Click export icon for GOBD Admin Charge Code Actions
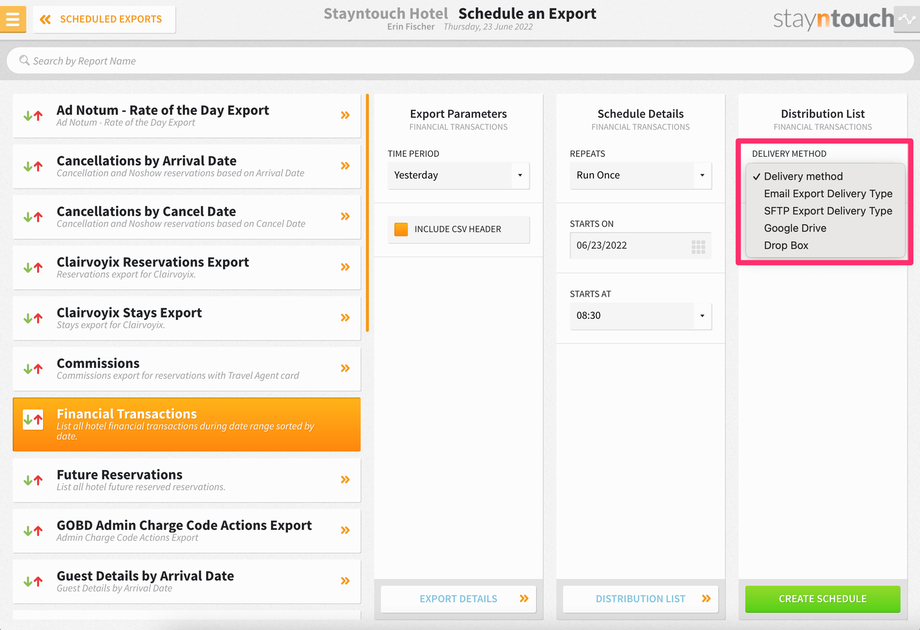The image size is (920, 630). point(33,530)
